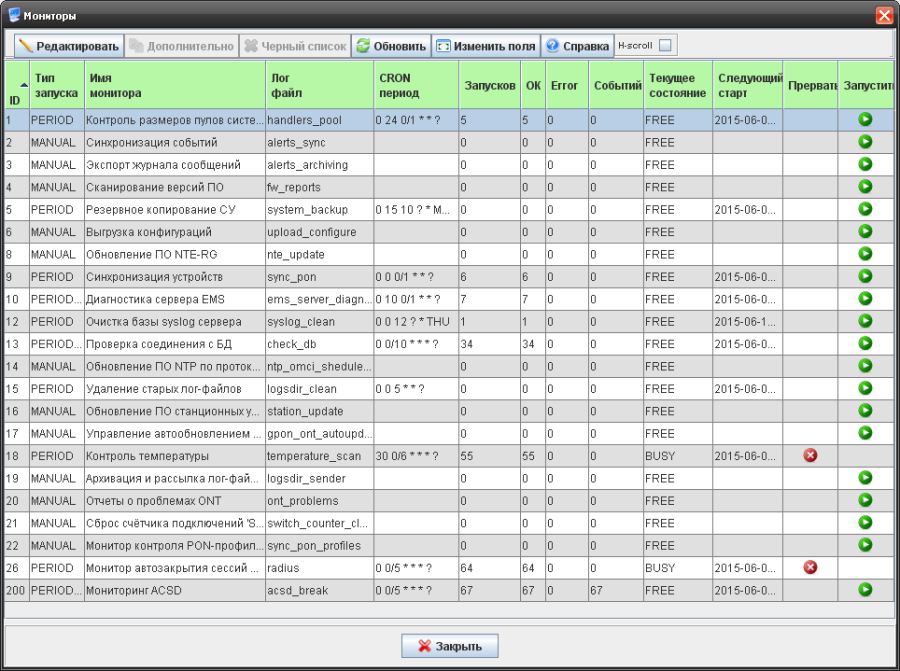Open the Изменить поля field editor
Image resolution: width=900 pixels, height=671 pixels.
coord(486,46)
